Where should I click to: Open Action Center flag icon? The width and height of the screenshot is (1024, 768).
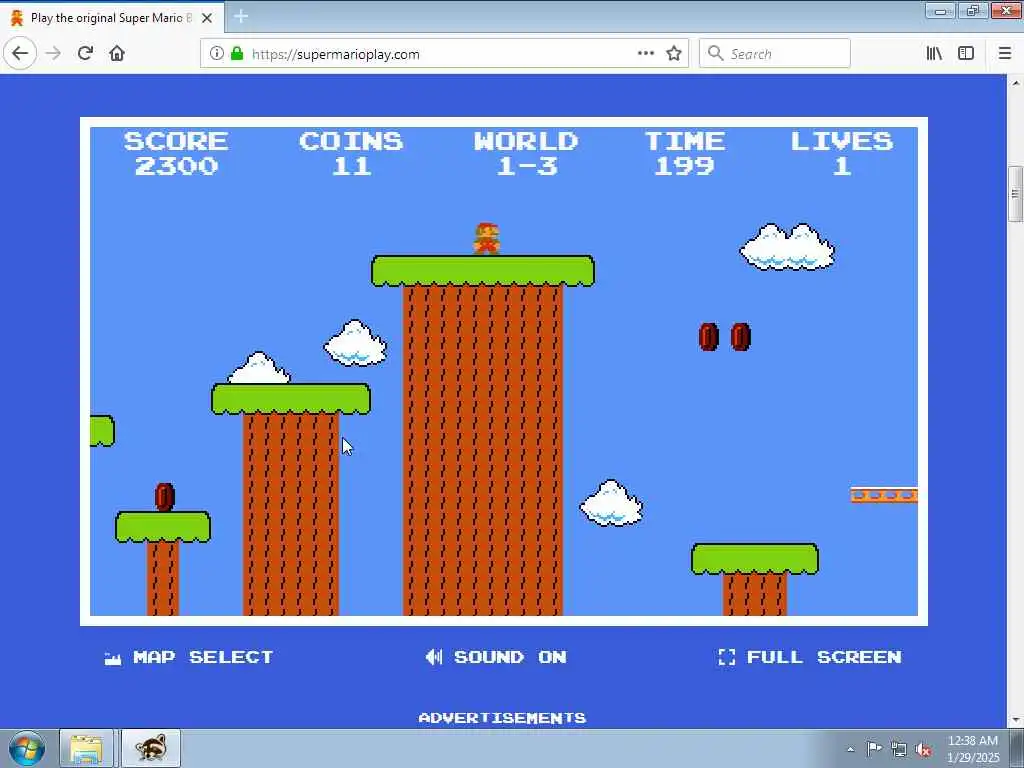874,748
